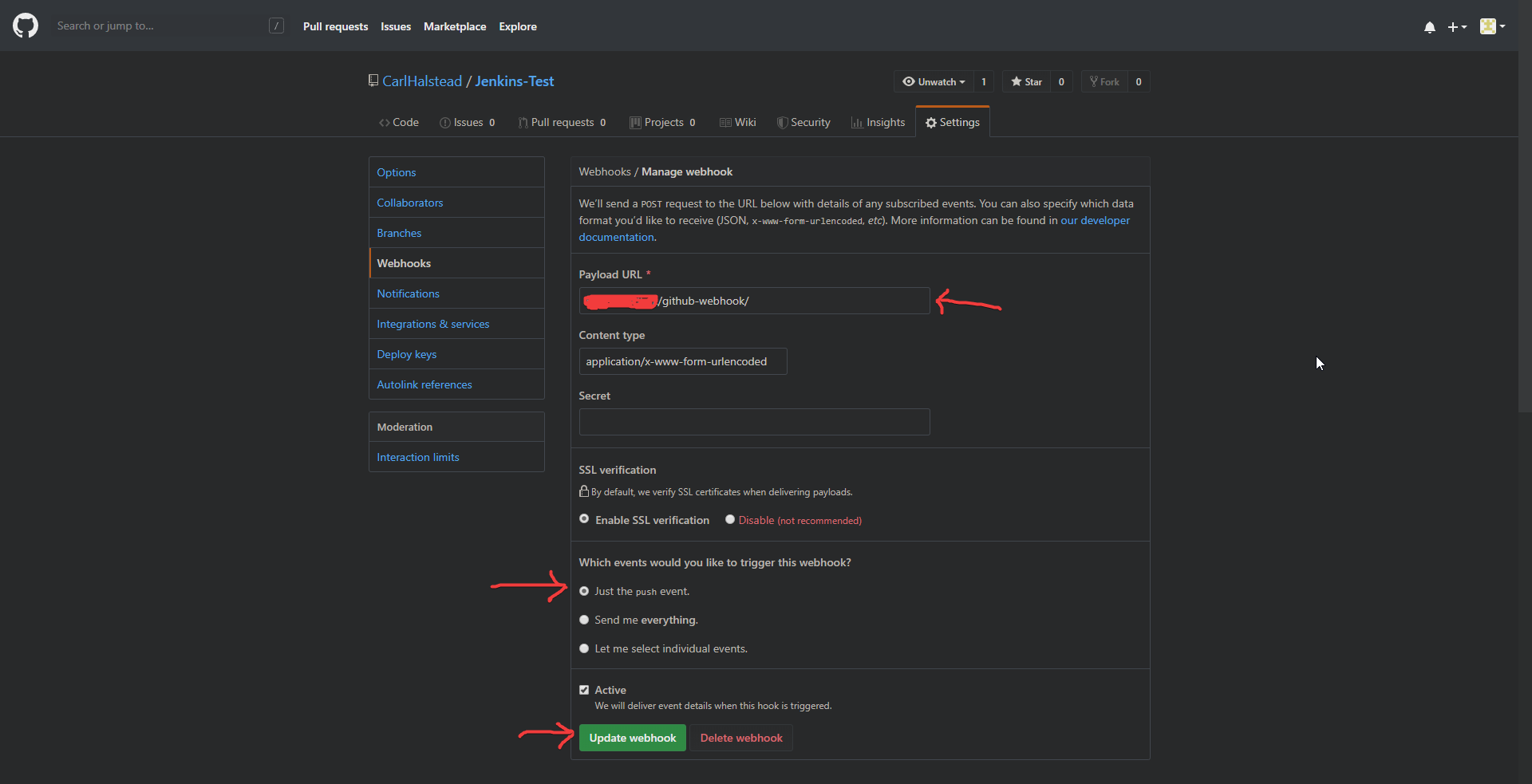Open notifications bell icon

(x=1429, y=27)
